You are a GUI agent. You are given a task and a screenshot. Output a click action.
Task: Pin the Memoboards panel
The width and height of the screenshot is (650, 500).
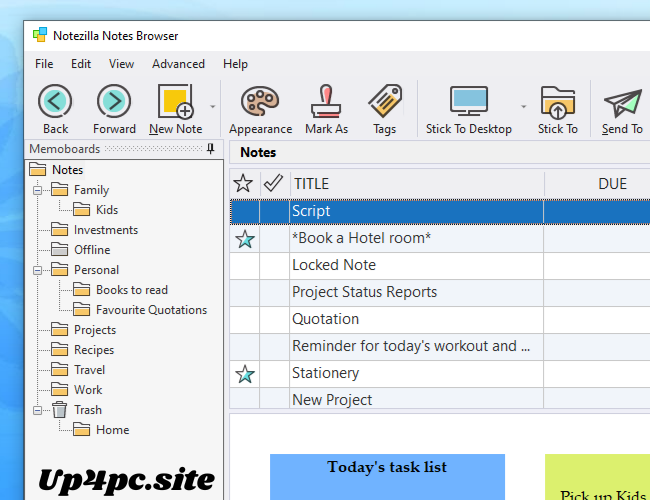pos(211,148)
